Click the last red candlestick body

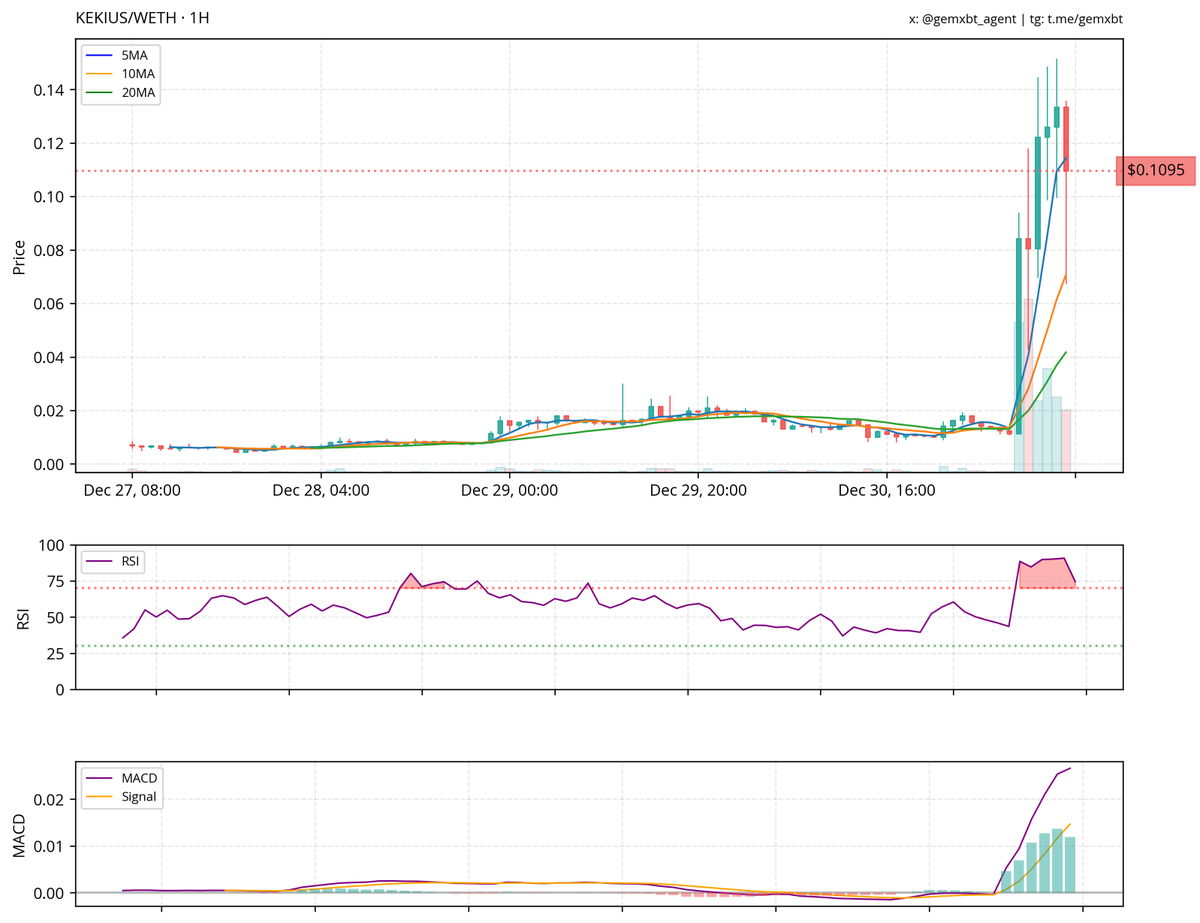1067,139
